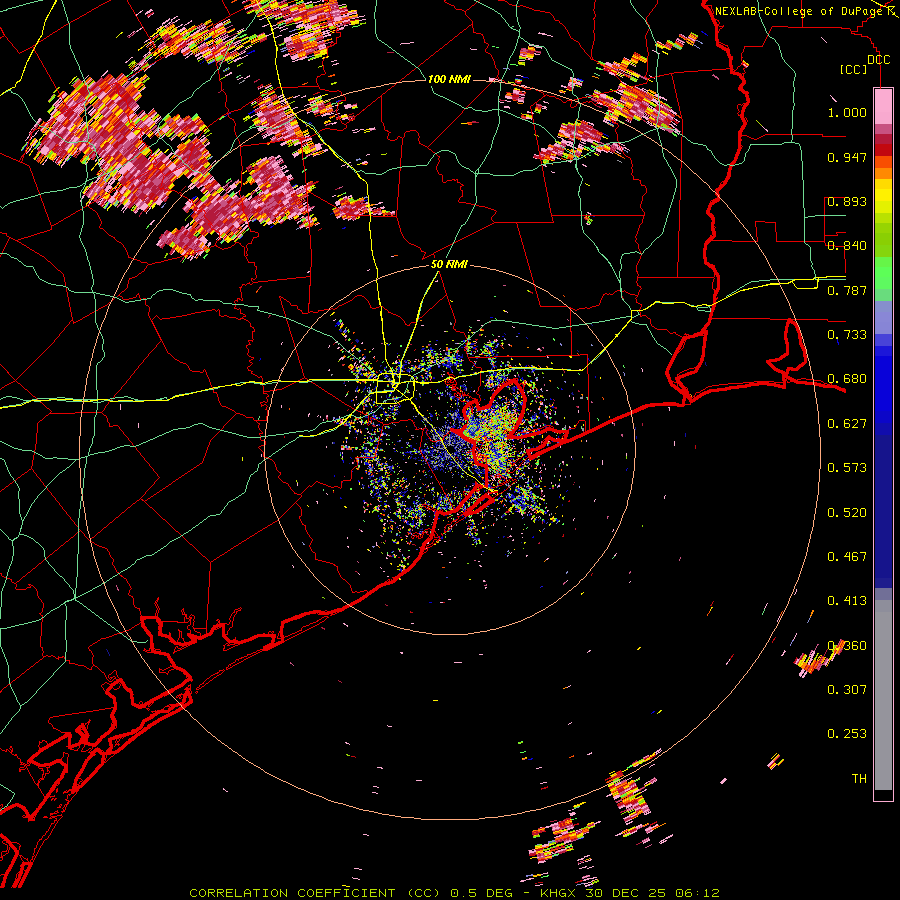
Task: Click the 0.787 color scale label
Action: pos(847,290)
